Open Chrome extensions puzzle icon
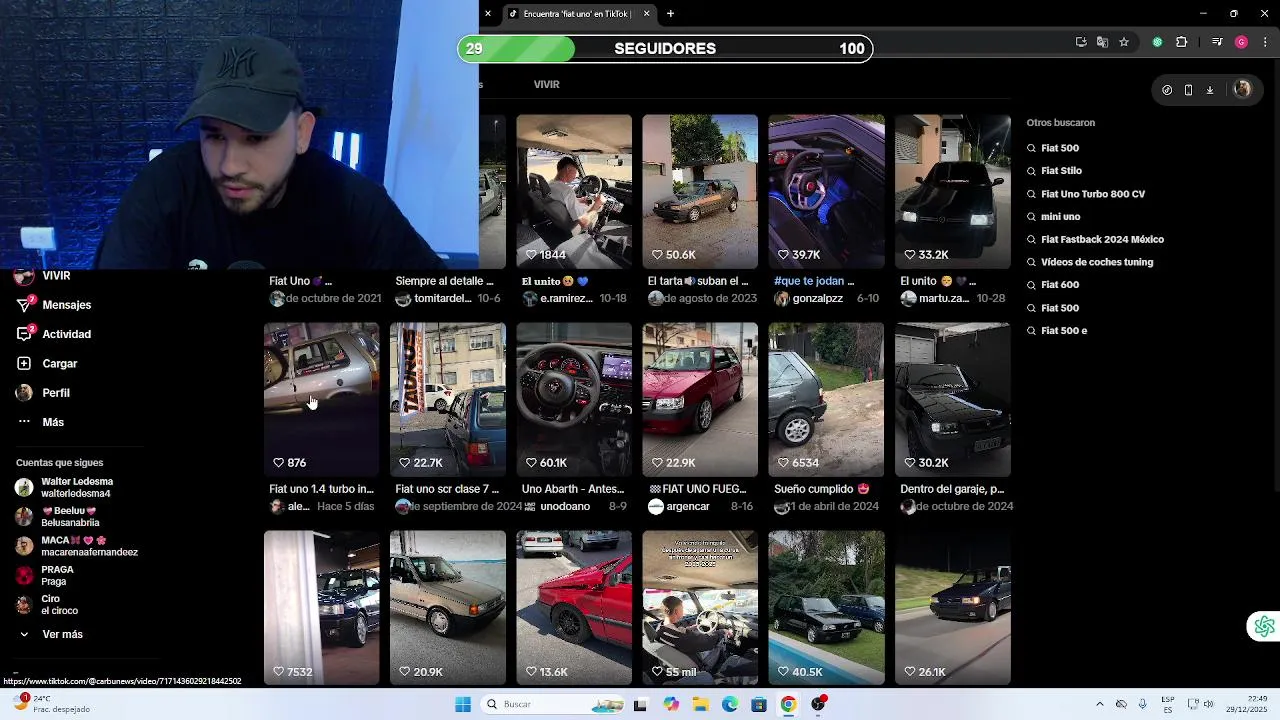1280x720 pixels. (1181, 42)
